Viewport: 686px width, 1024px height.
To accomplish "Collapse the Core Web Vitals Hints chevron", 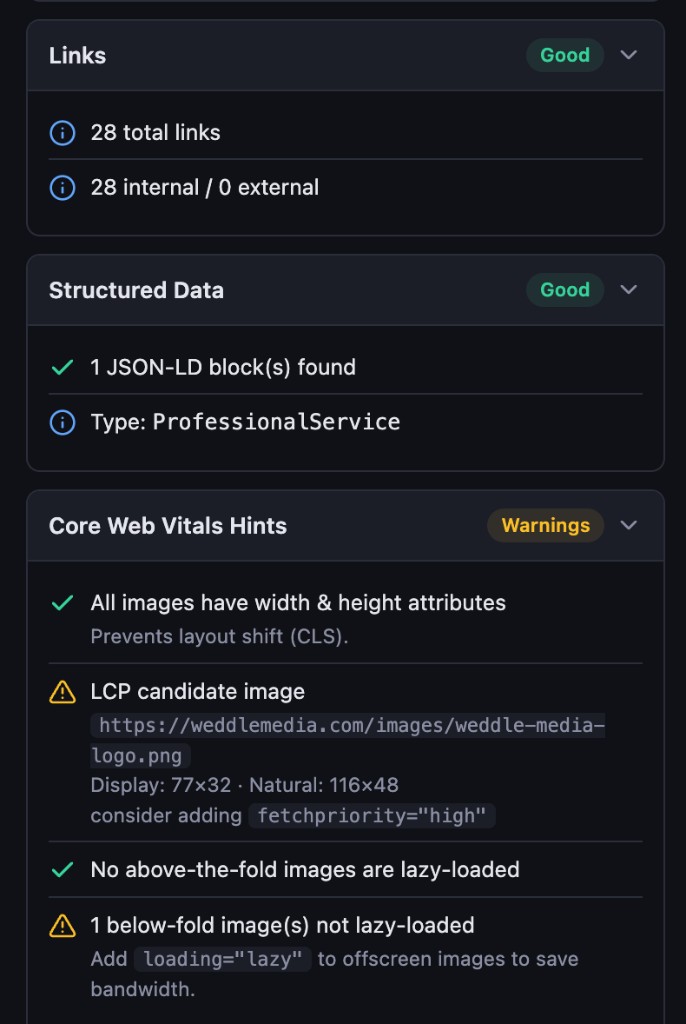I will tap(629, 525).
